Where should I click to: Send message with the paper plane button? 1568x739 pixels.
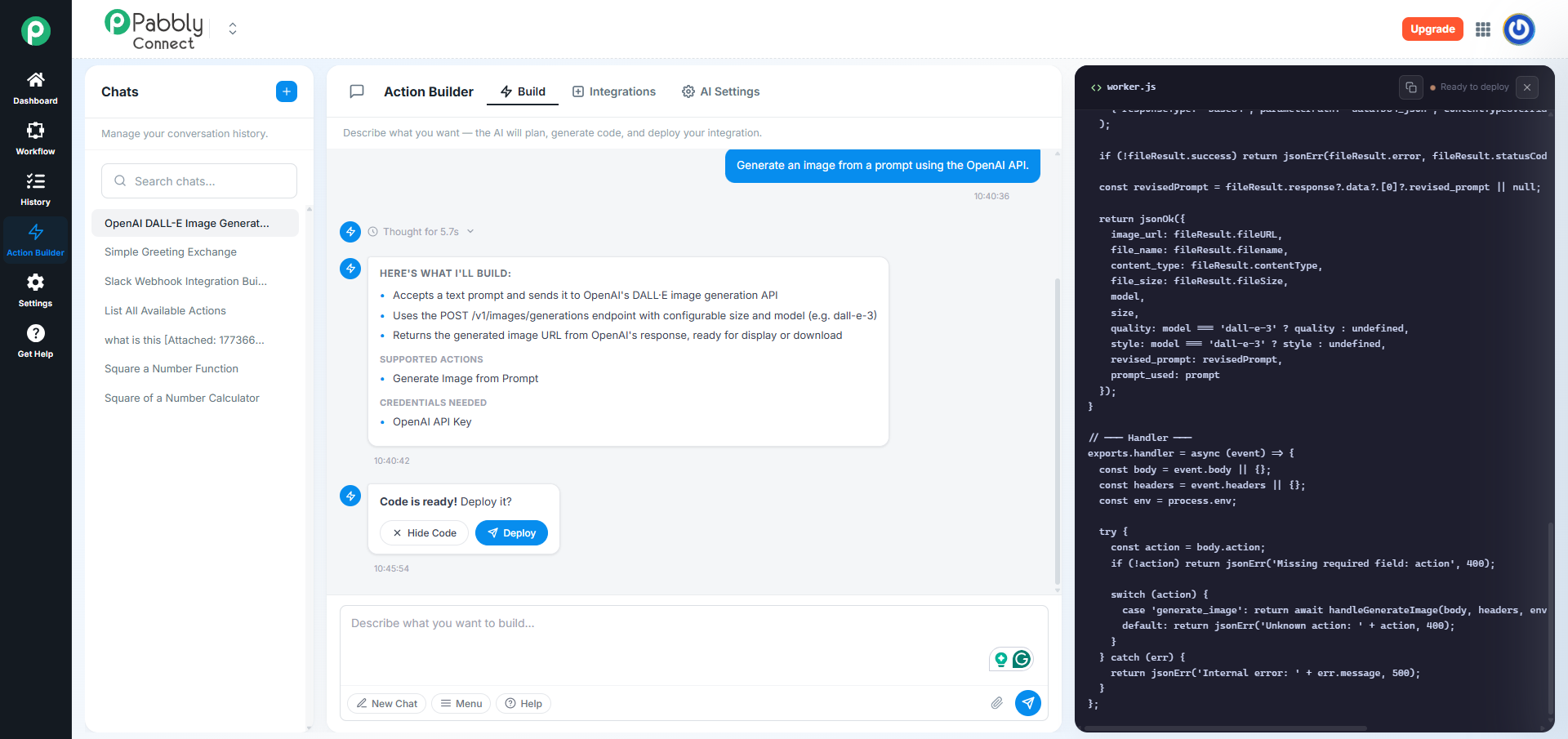[1028, 703]
